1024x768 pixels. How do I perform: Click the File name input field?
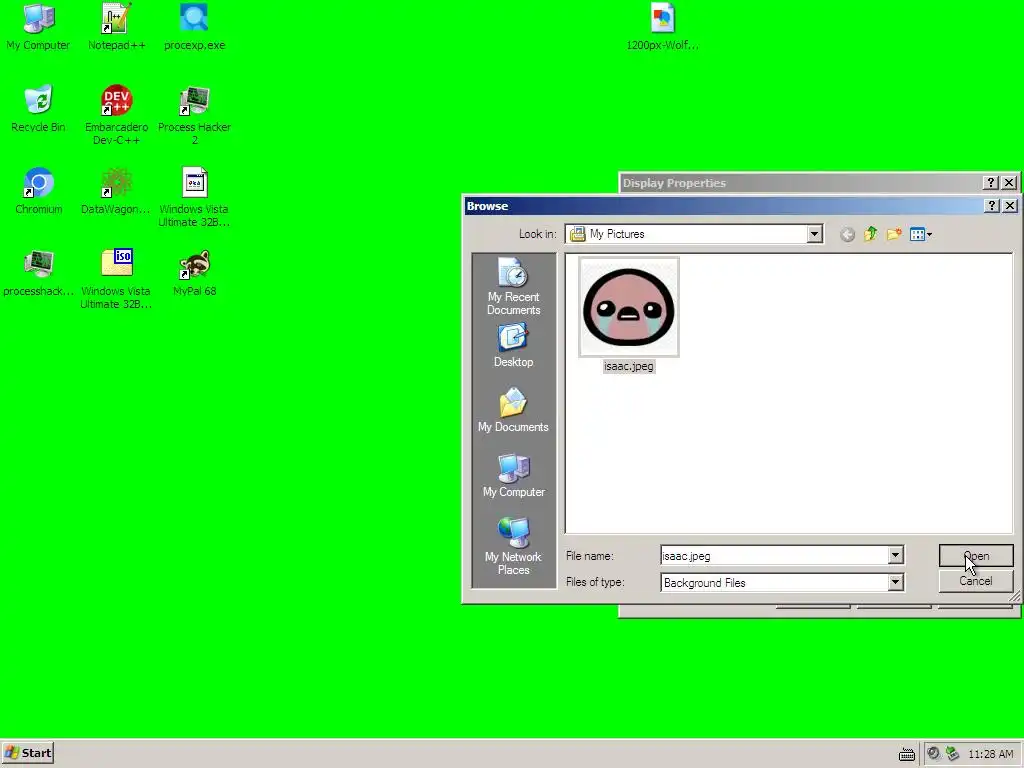(774, 556)
